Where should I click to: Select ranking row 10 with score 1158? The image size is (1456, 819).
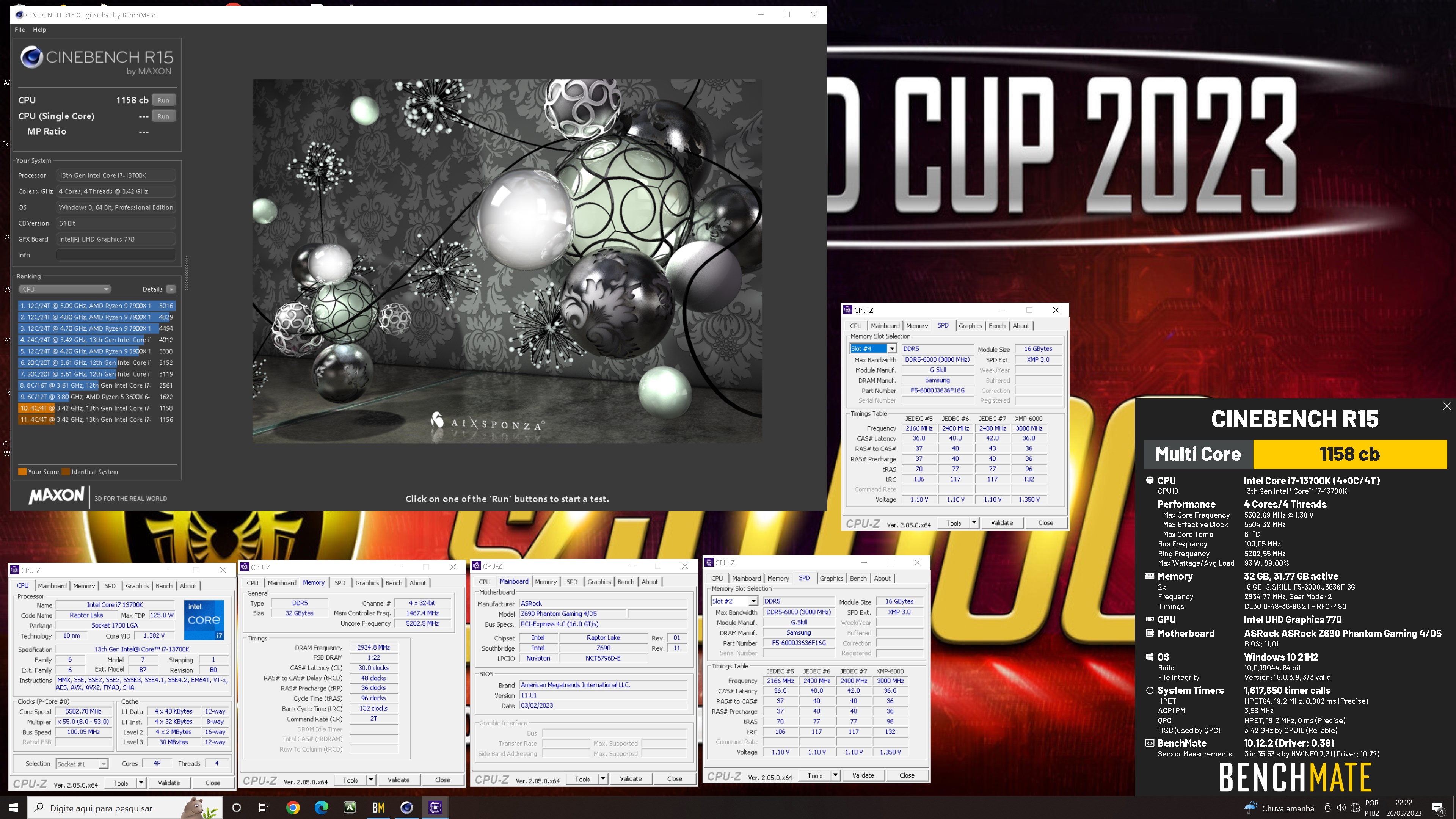tap(97, 408)
